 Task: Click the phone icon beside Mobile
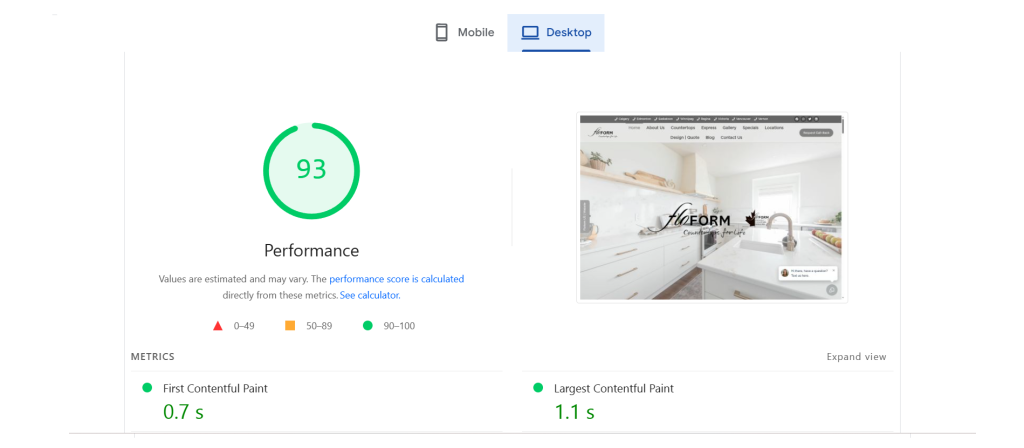(x=441, y=33)
